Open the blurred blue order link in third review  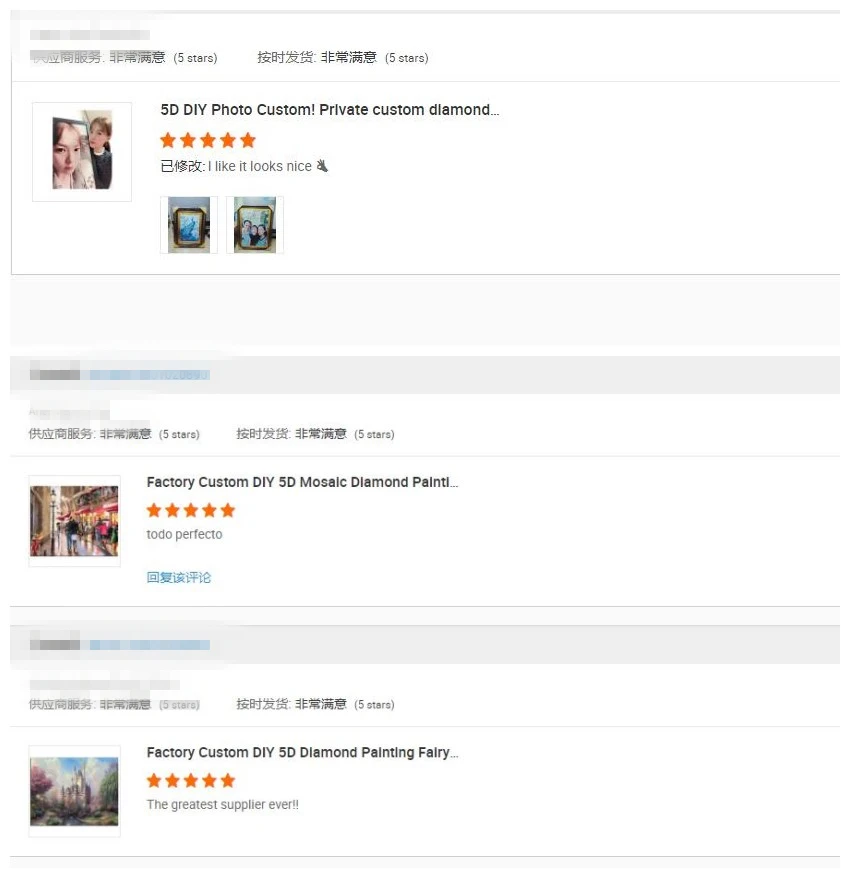coord(150,645)
